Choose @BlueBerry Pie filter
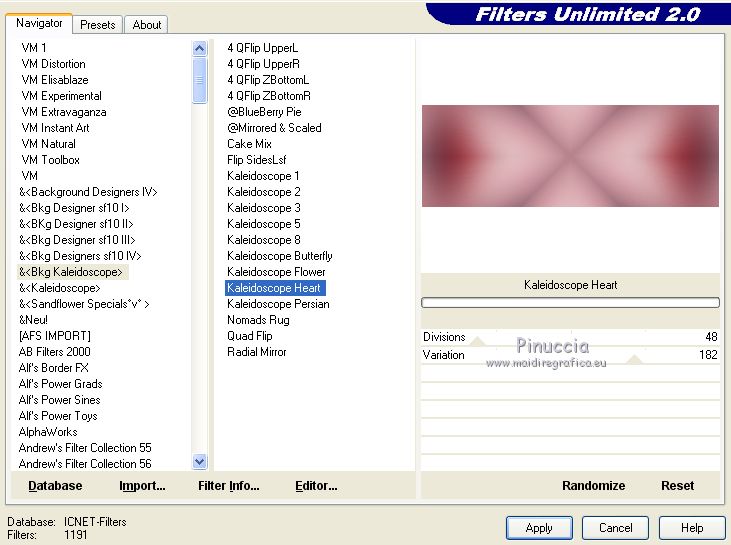 (x=264, y=112)
